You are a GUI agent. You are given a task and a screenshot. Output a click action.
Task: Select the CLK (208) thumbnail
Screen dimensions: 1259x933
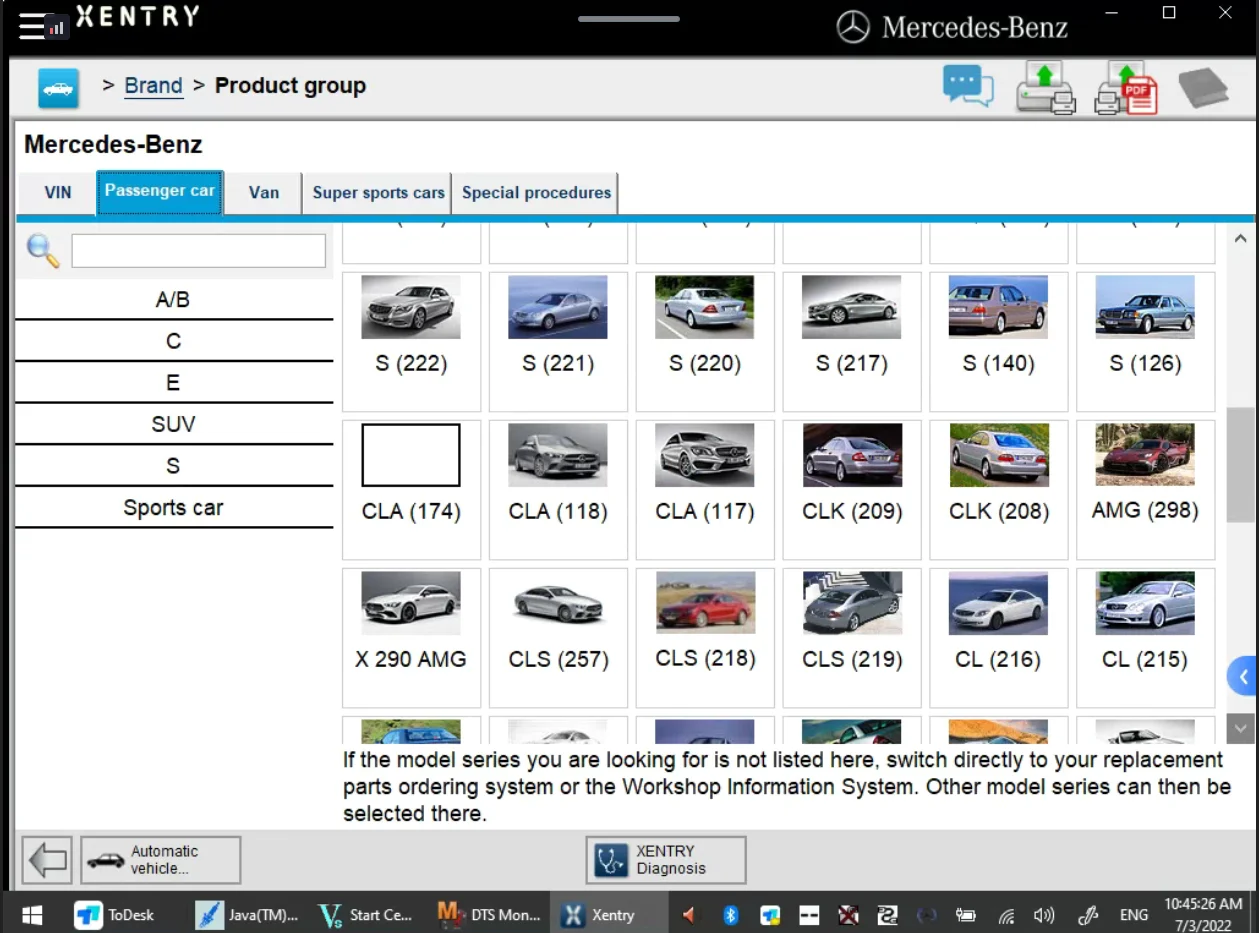(x=999, y=455)
